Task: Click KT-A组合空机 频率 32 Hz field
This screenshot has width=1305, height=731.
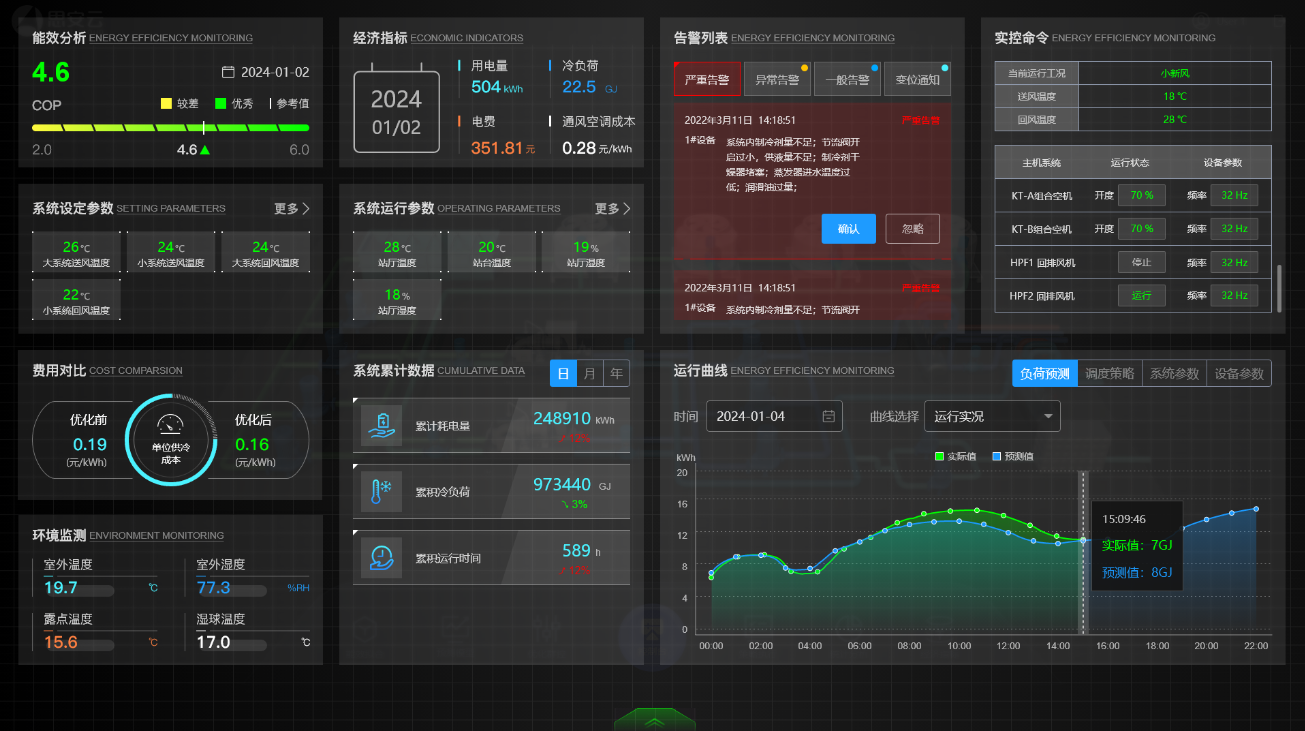Action: click(x=1234, y=196)
